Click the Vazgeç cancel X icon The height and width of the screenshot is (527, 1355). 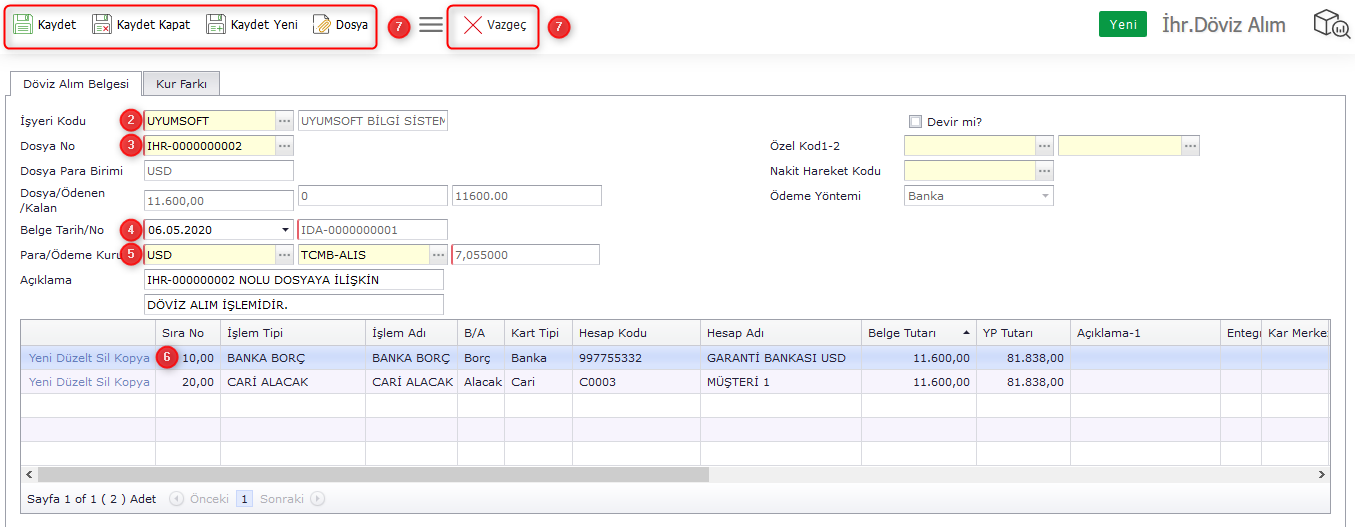coord(472,25)
